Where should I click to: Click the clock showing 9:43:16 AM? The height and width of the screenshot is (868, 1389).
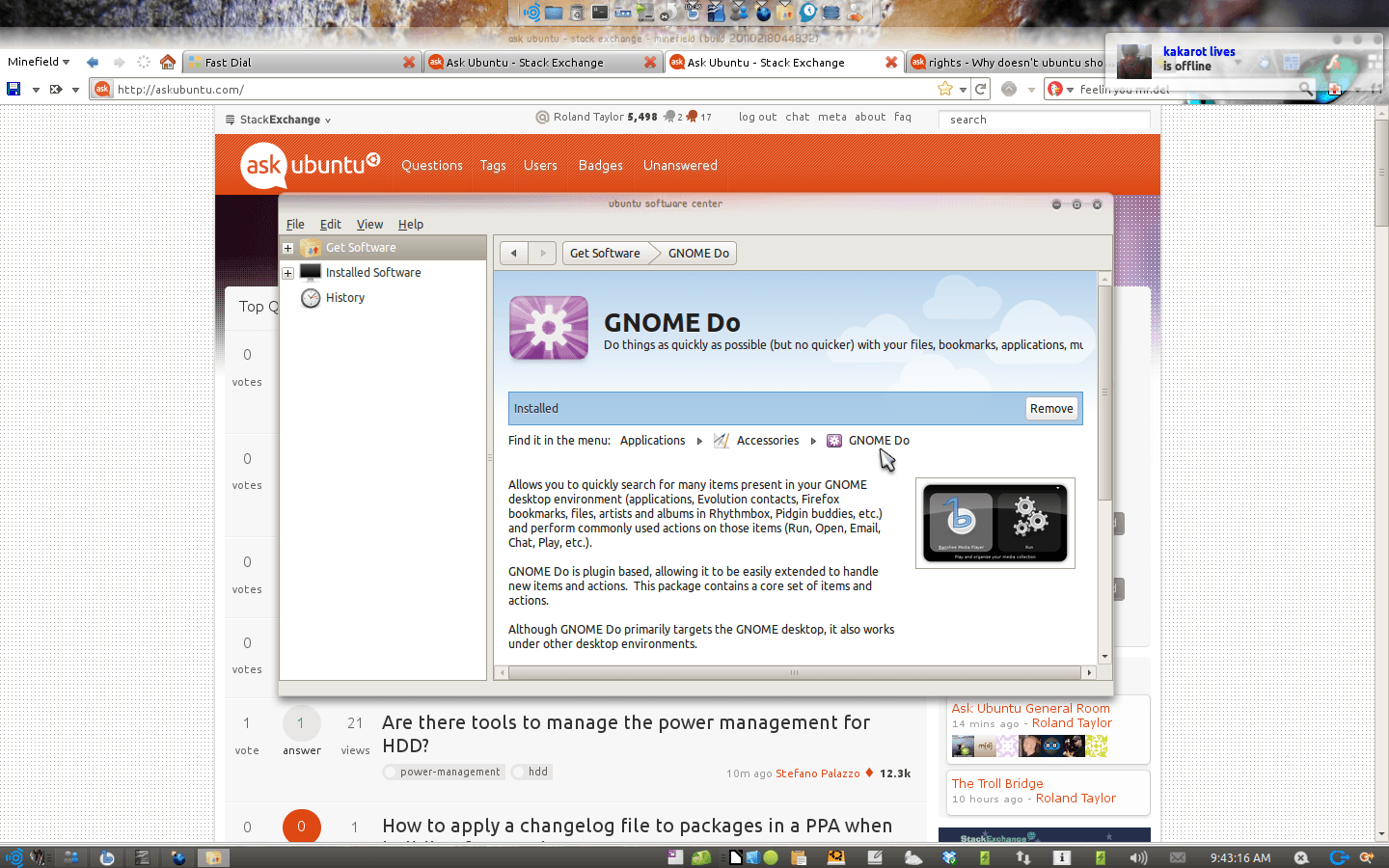(1240, 857)
